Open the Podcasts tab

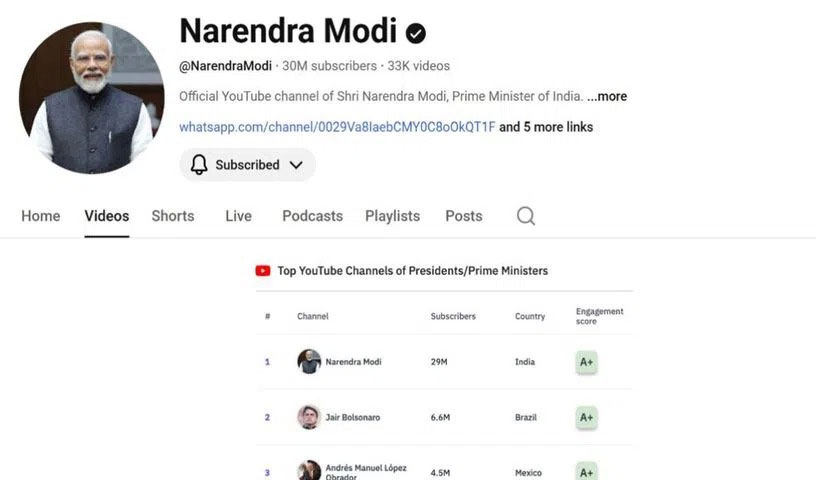click(x=312, y=216)
